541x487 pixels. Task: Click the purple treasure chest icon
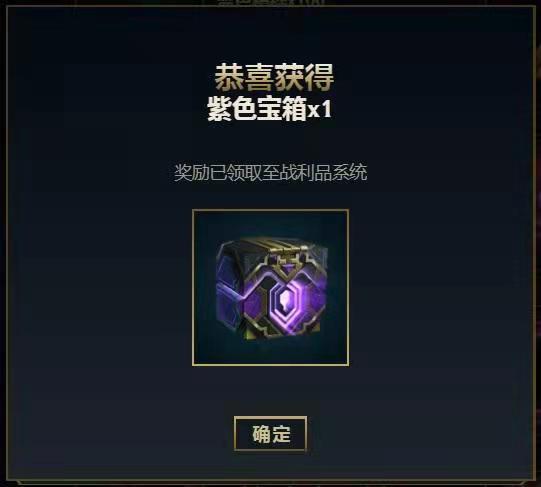(271, 289)
